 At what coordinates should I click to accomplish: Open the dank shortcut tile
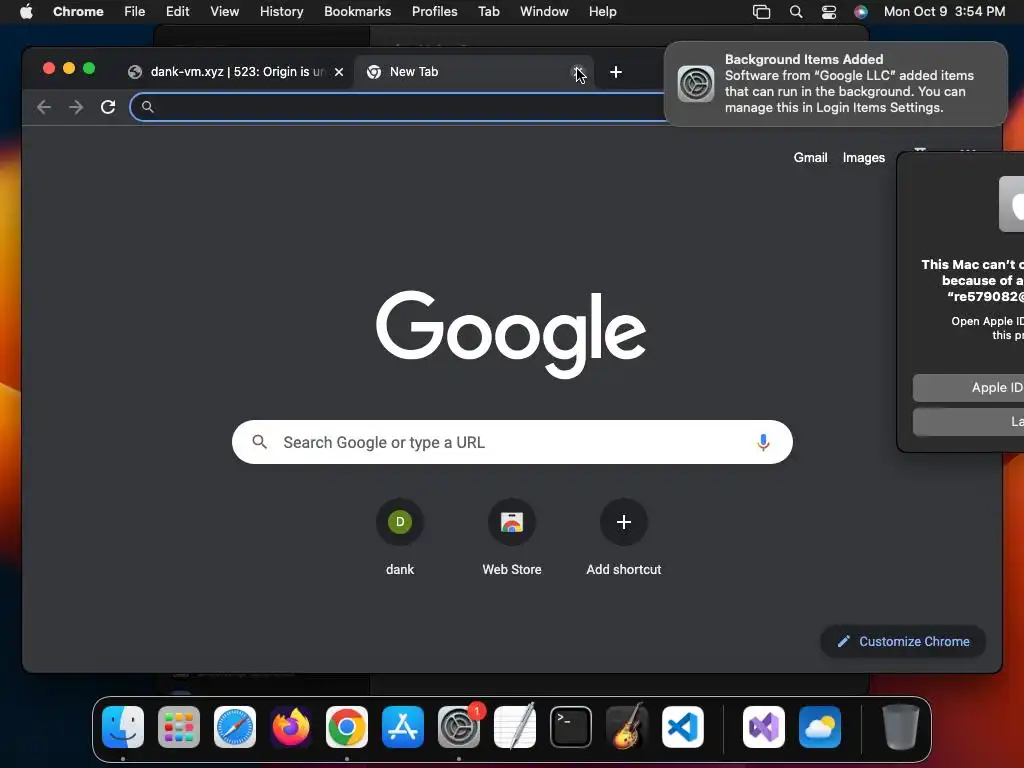coord(400,537)
